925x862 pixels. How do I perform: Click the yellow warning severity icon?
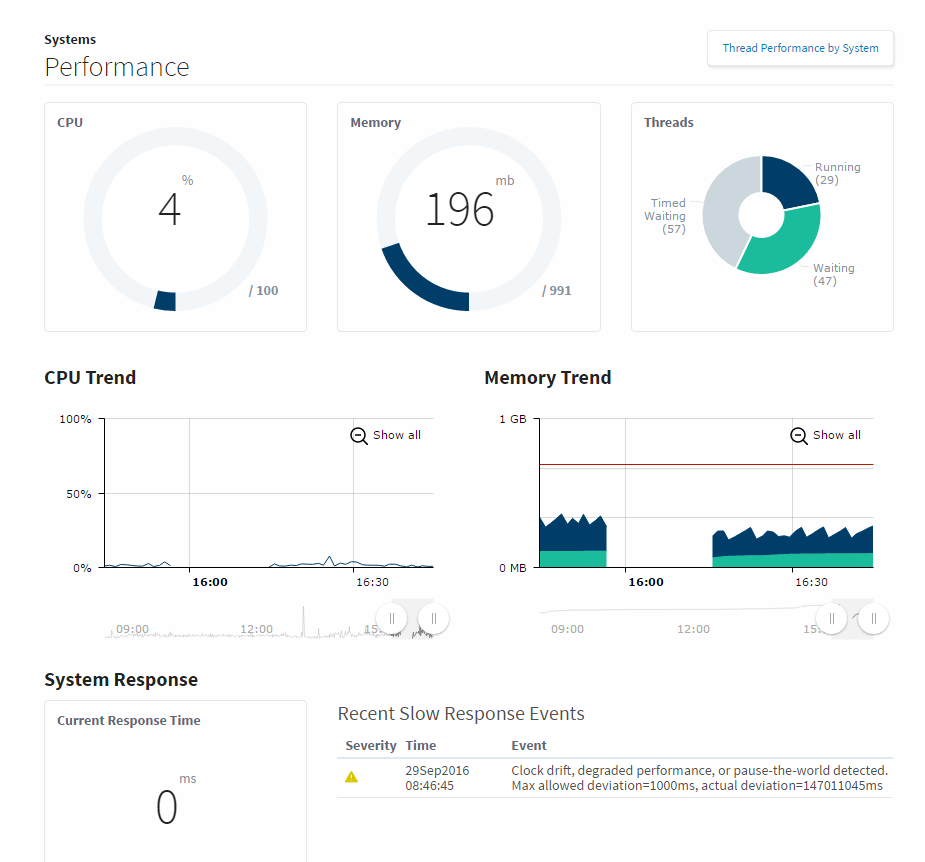(351, 777)
